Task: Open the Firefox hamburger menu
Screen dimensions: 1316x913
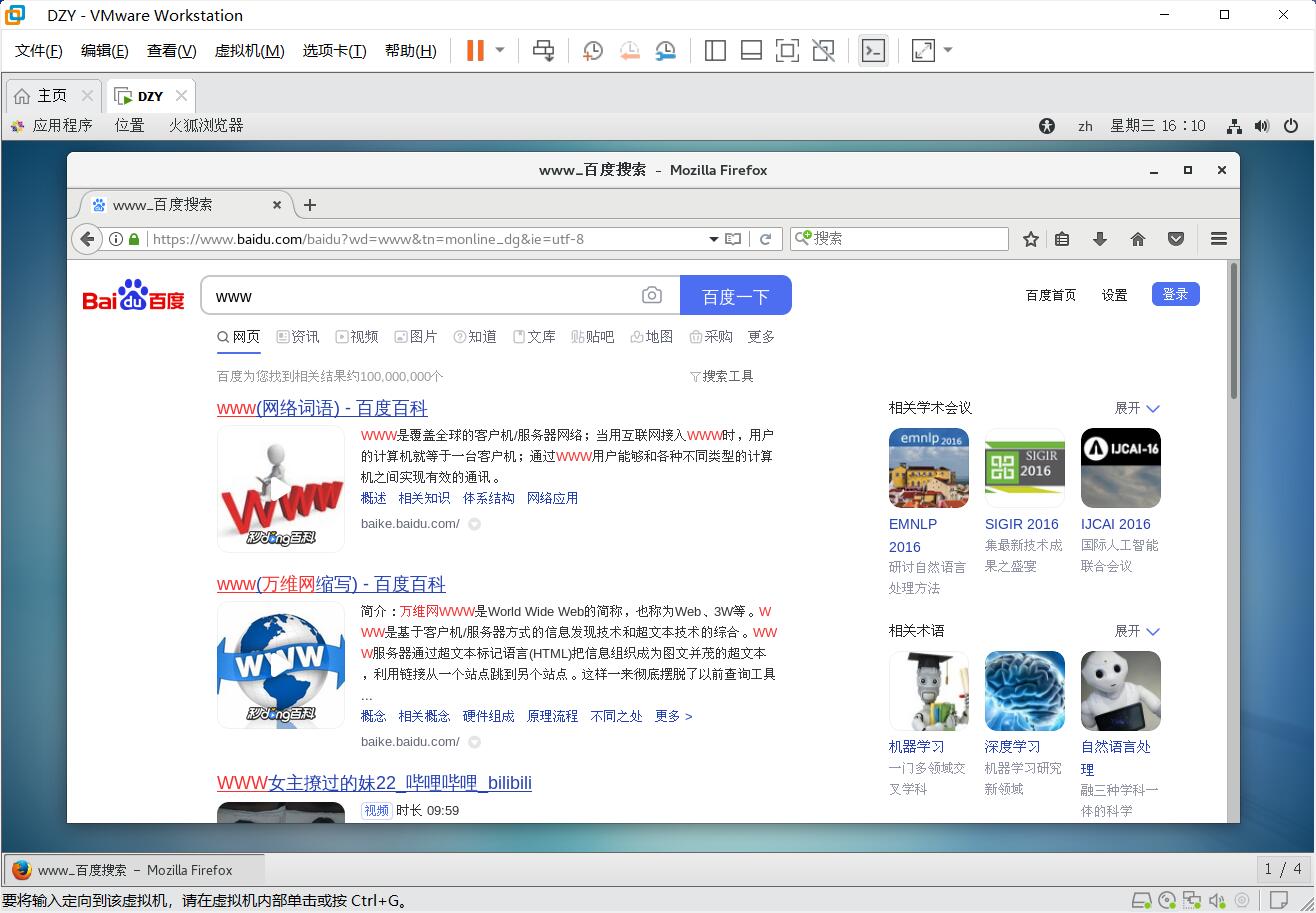Action: pos(1219,239)
